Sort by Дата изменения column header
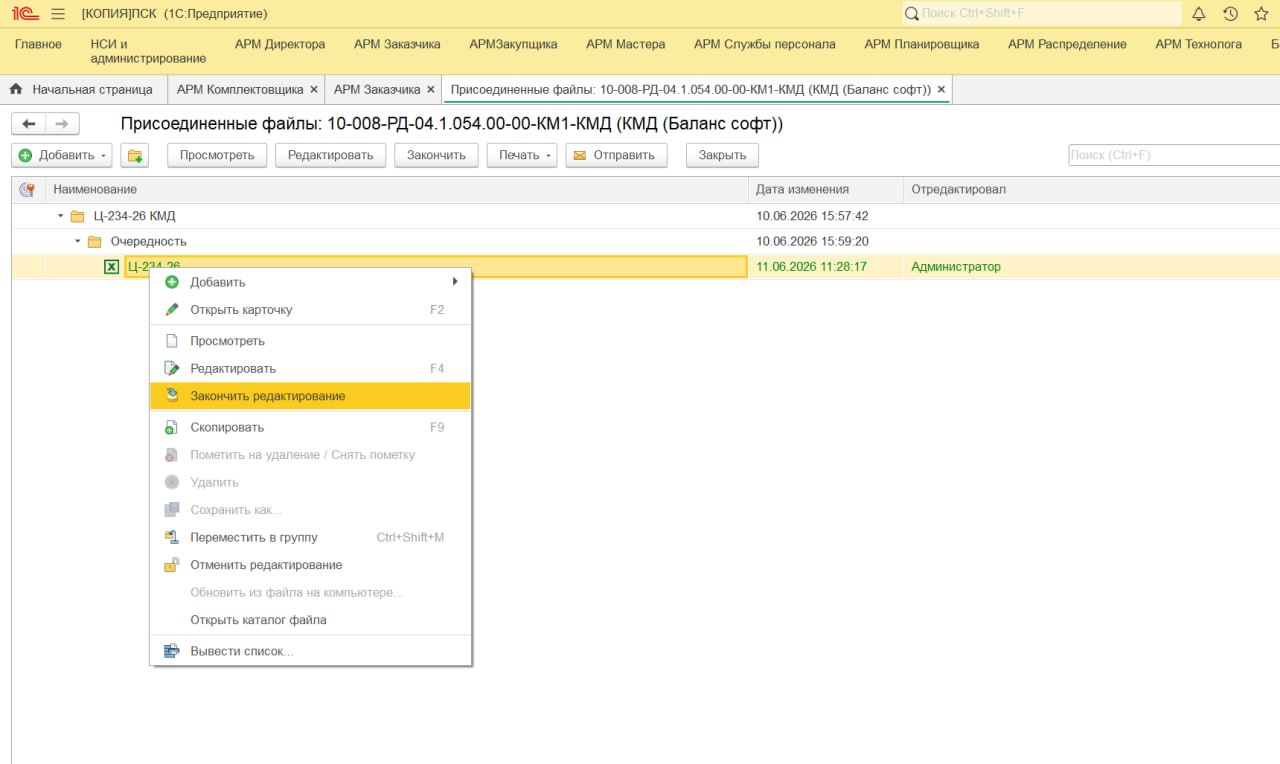 point(825,189)
